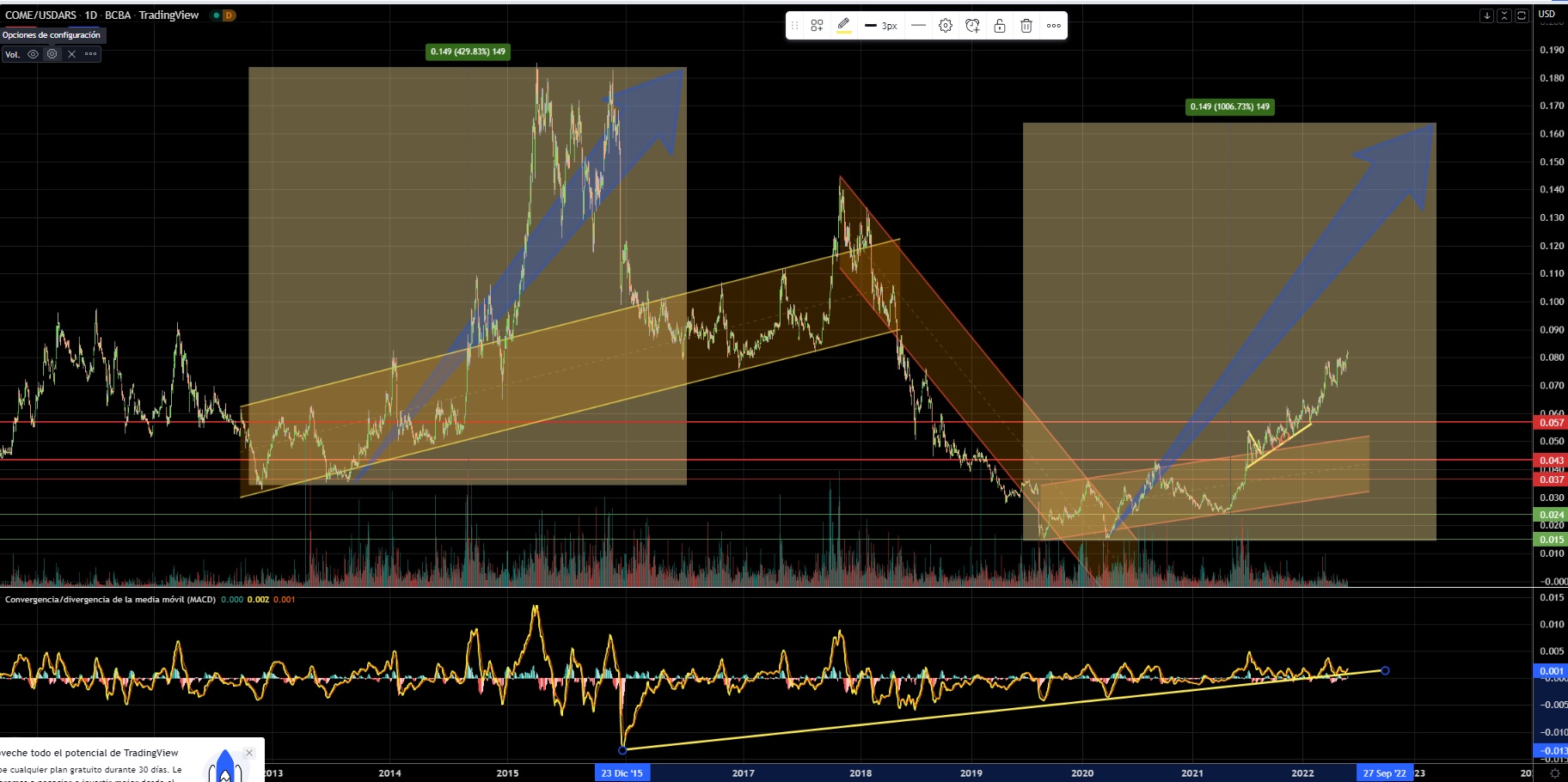Viewport: 1568px width, 782px height.
Task: Open drawing settings gear in floating toolbar
Action: (x=946, y=26)
